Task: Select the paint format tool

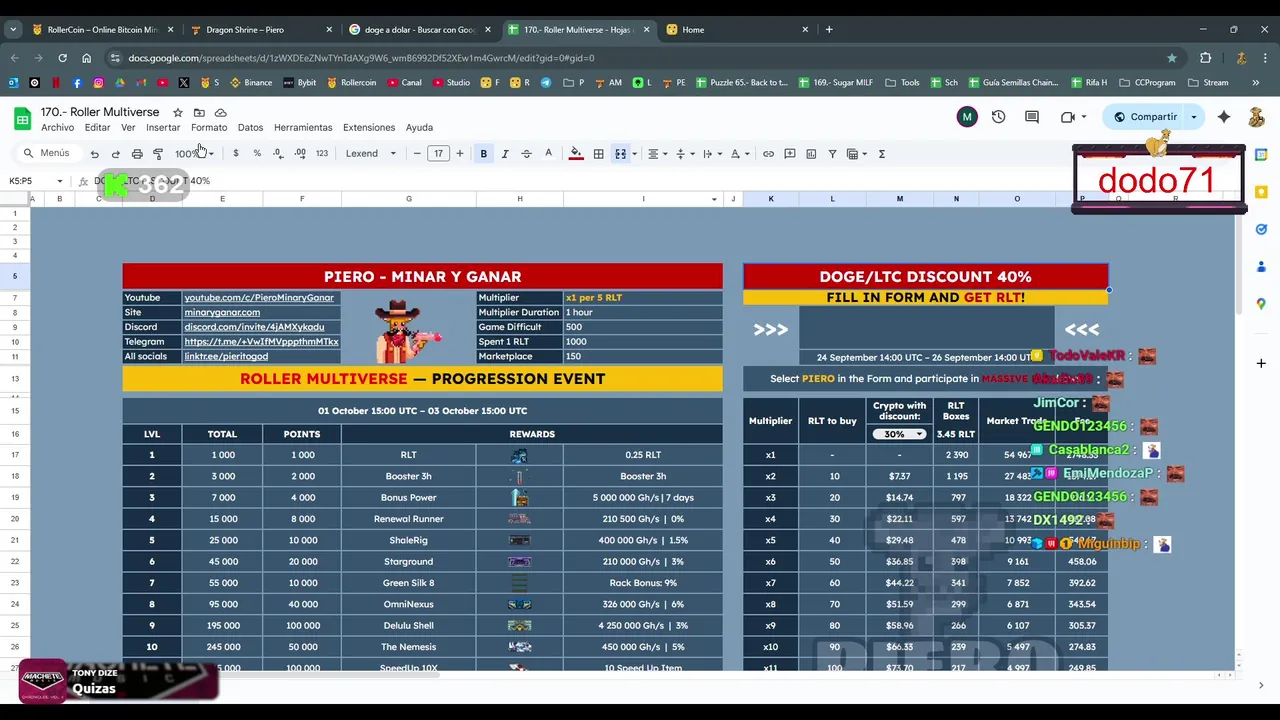Action: click(158, 154)
